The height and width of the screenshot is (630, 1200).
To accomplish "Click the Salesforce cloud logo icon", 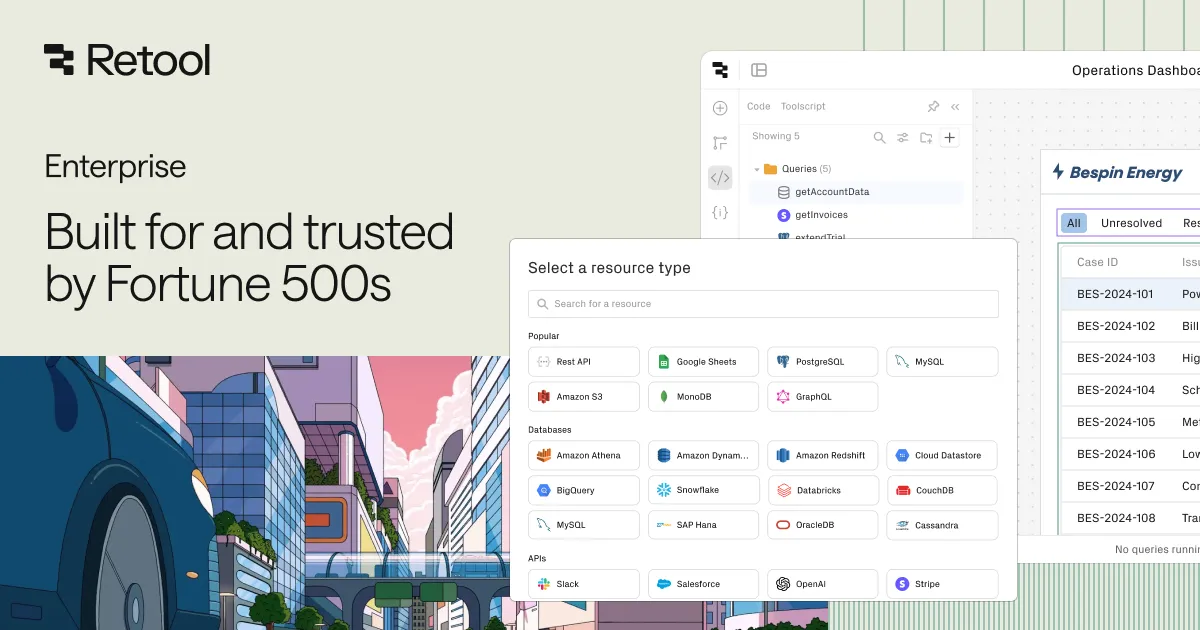I will 663,584.
